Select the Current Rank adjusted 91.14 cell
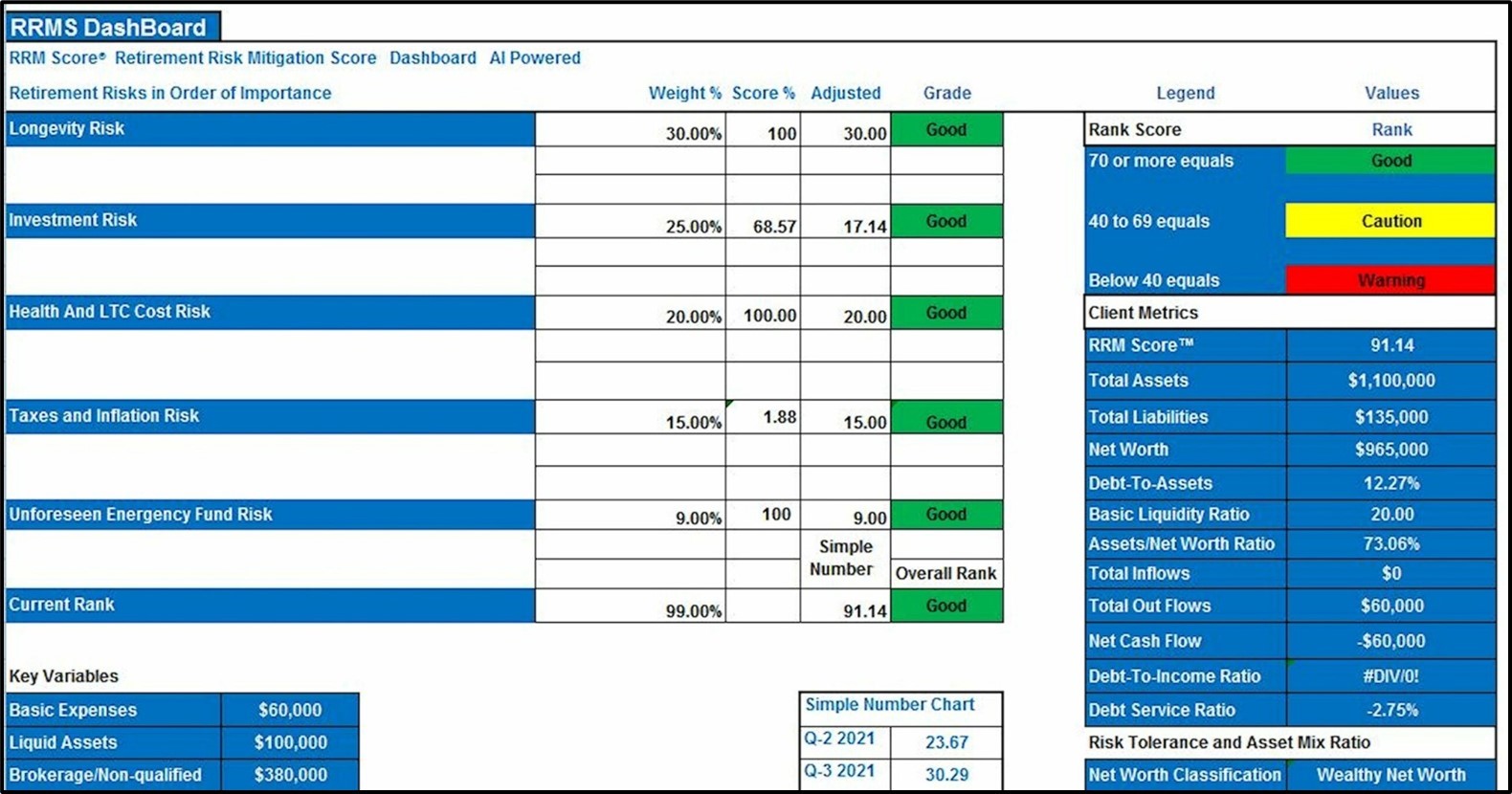The height and width of the screenshot is (794, 1512). coord(845,607)
